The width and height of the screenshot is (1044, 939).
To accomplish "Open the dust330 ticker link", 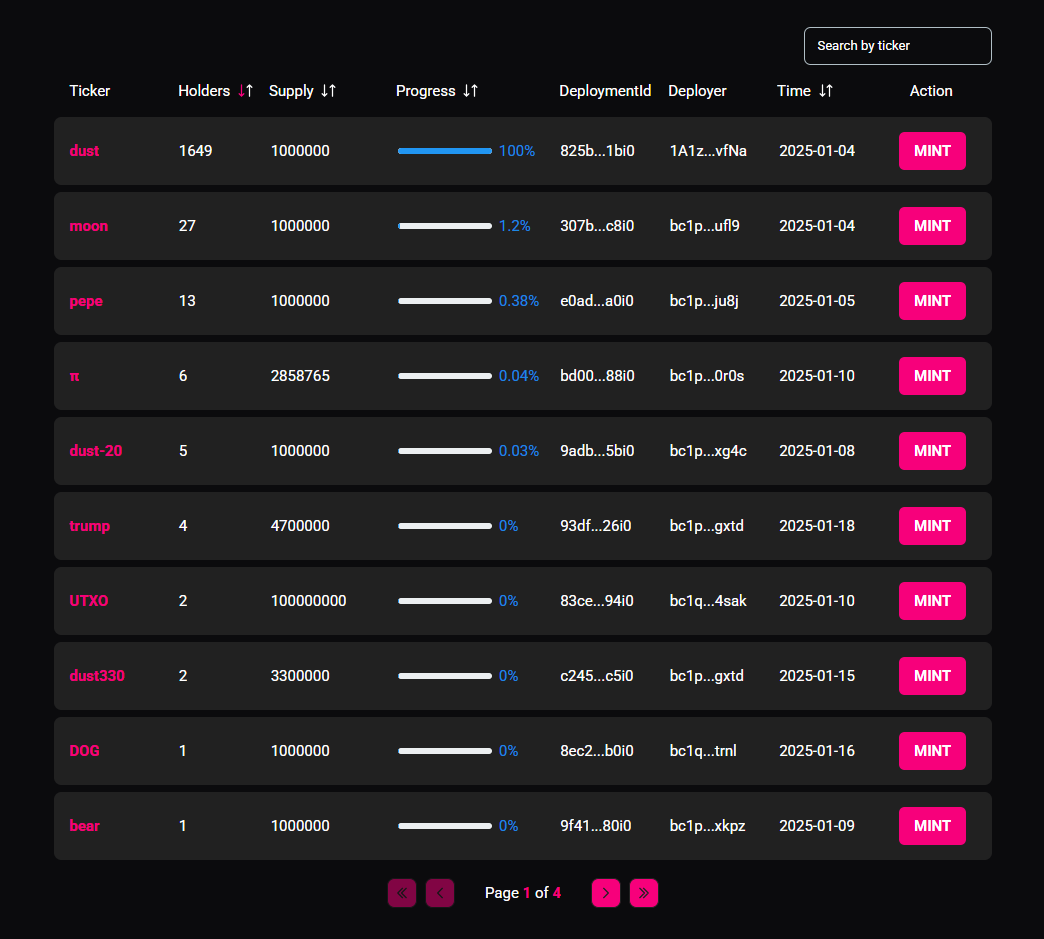I will 97,676.
